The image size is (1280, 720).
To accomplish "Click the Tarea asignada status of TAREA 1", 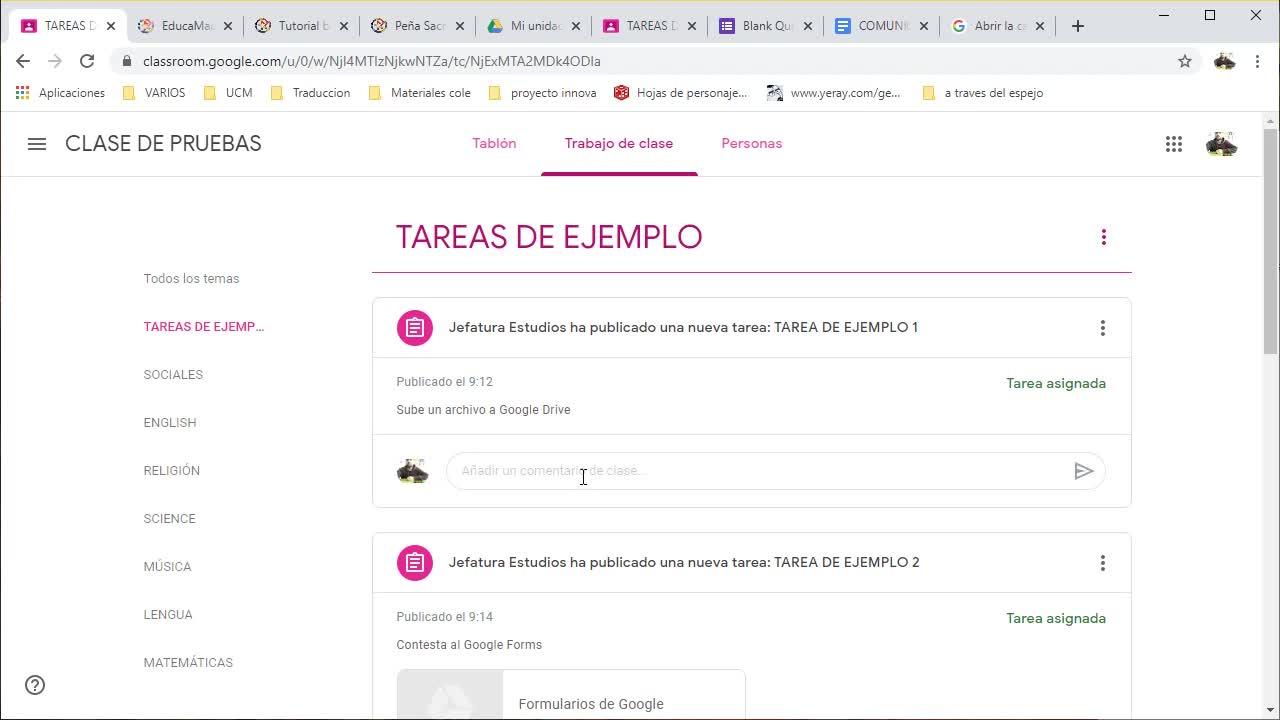I will point(1056,383).
